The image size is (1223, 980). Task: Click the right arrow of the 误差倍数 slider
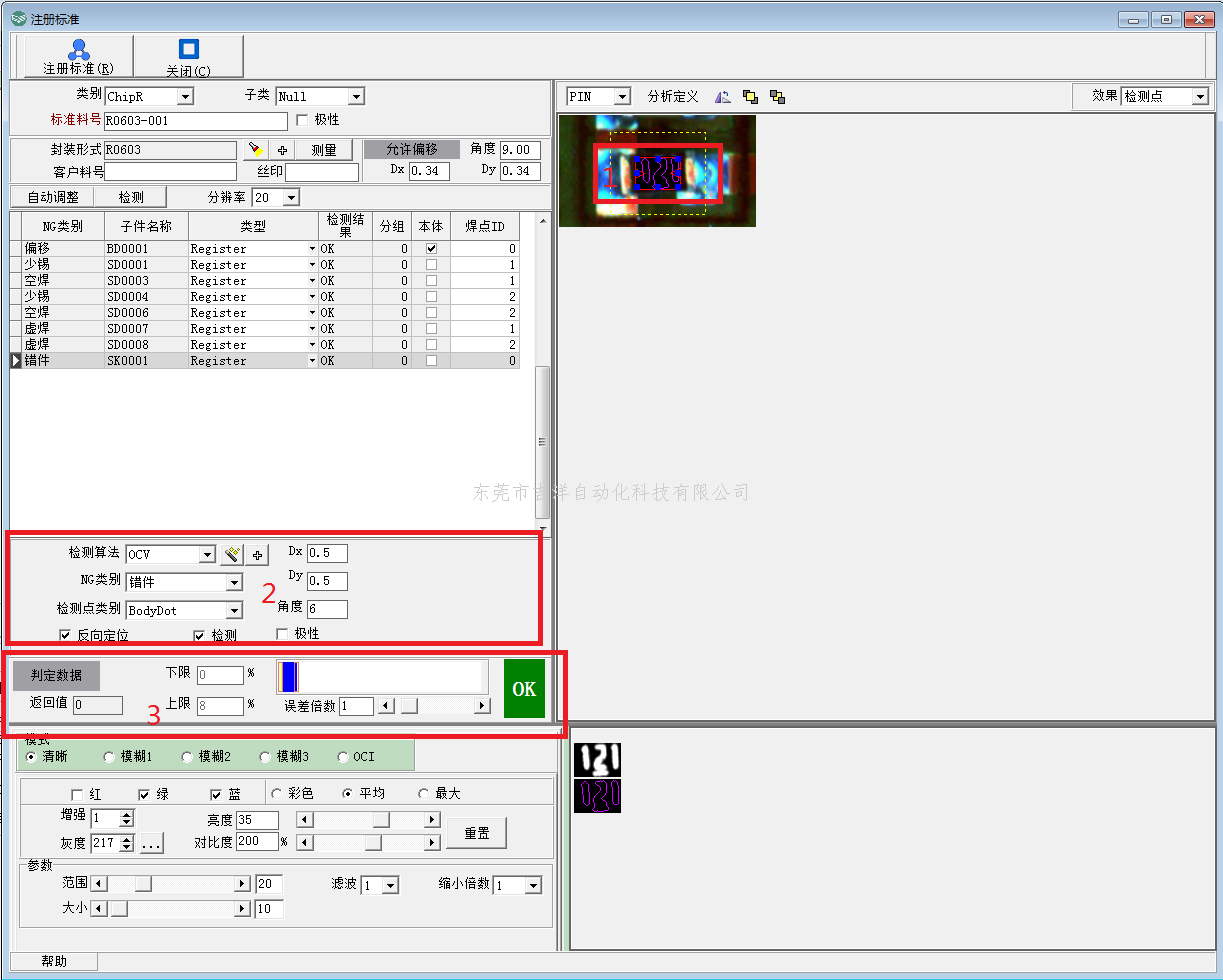pyautogui.click(x=483, y=706)
